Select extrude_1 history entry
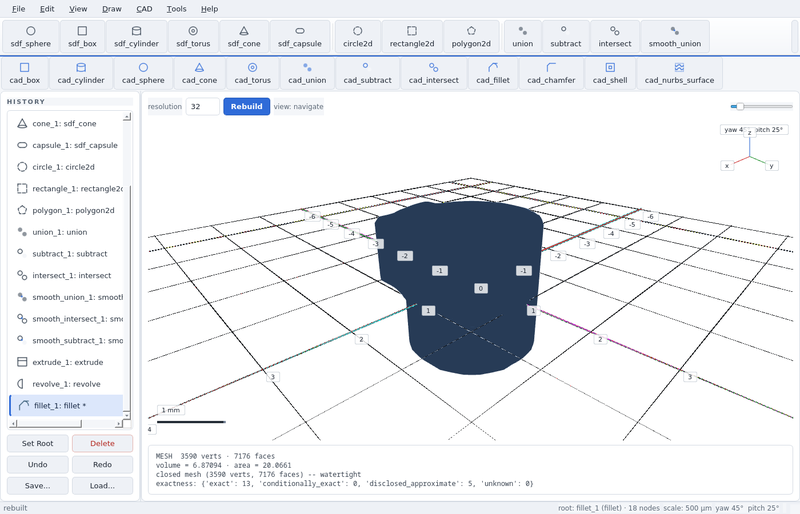The image size is (800, 514). pyautogui.click(x=66, y=362)
